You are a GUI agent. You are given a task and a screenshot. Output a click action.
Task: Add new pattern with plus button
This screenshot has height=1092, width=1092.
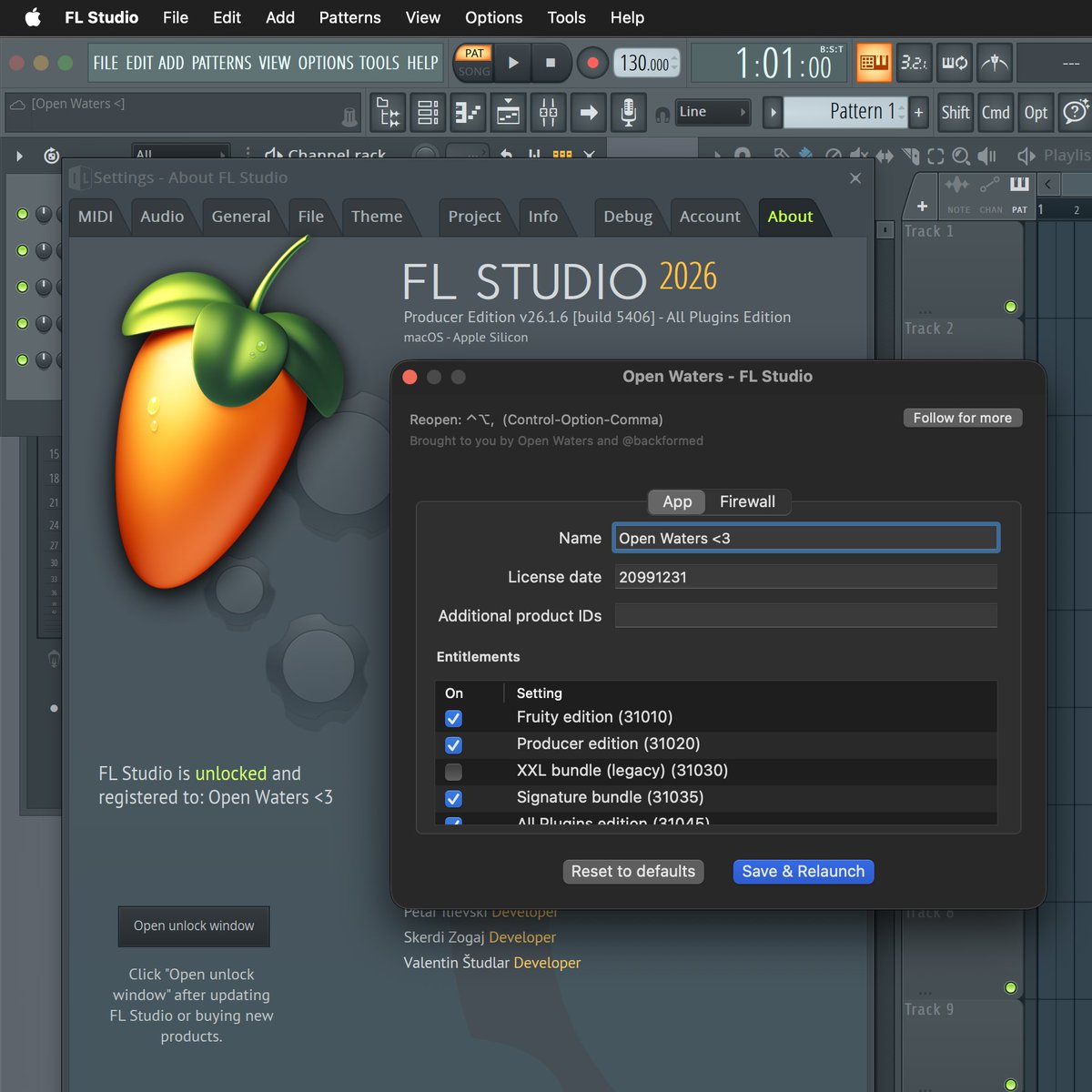pyautogui.click(x=919, y=113)
